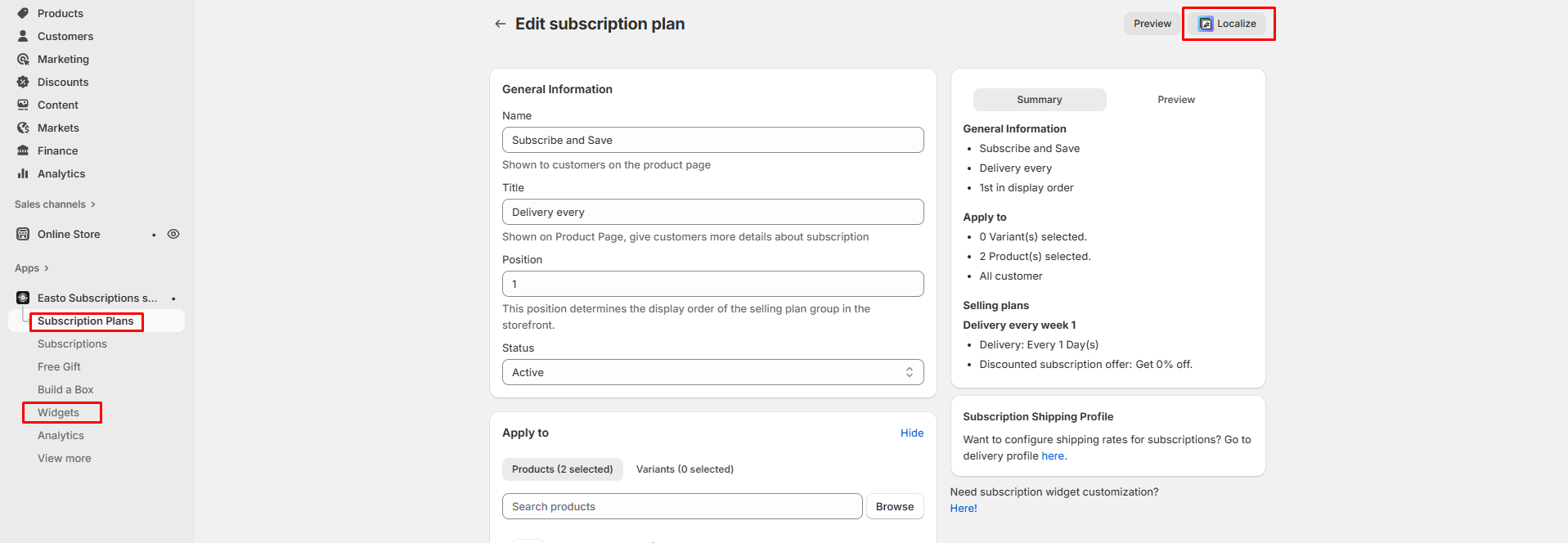Click the Markets globe icon
Viewport: 1568px width, 543px height.
[23, 128]
